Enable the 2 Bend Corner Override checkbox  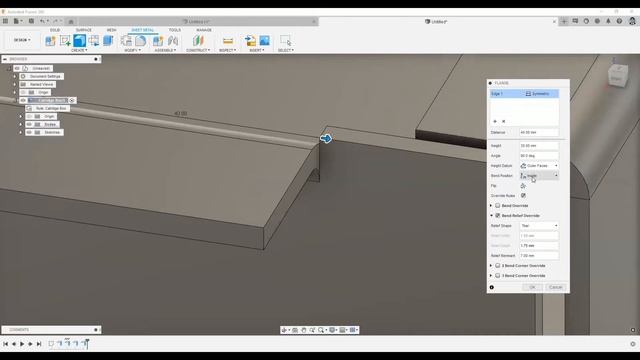498,265
